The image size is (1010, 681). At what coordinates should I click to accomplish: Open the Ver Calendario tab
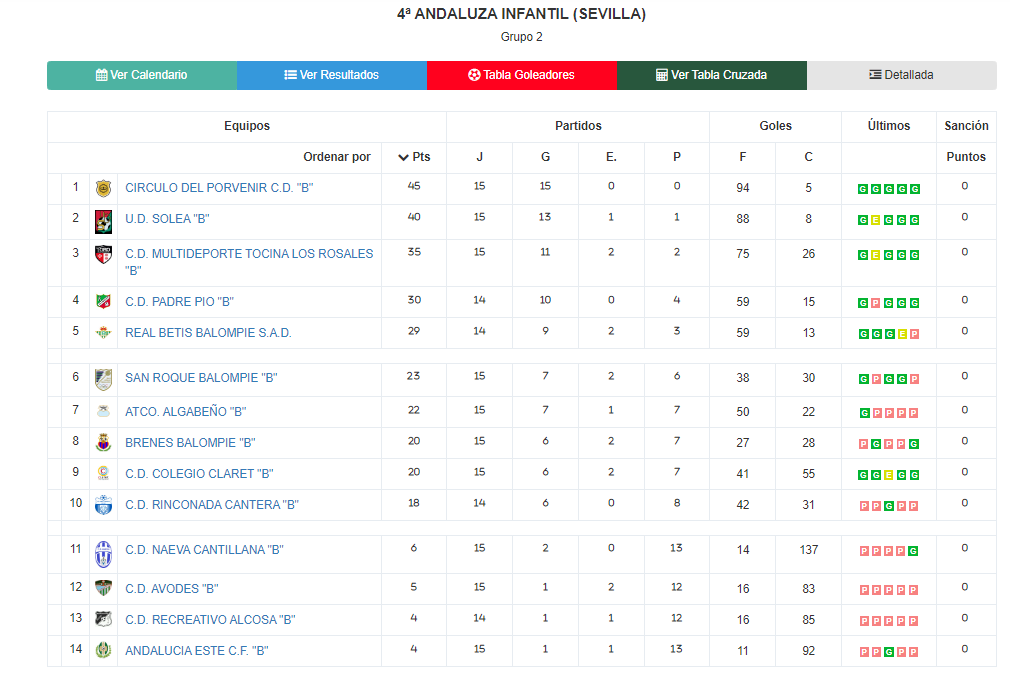coord(142,75)
